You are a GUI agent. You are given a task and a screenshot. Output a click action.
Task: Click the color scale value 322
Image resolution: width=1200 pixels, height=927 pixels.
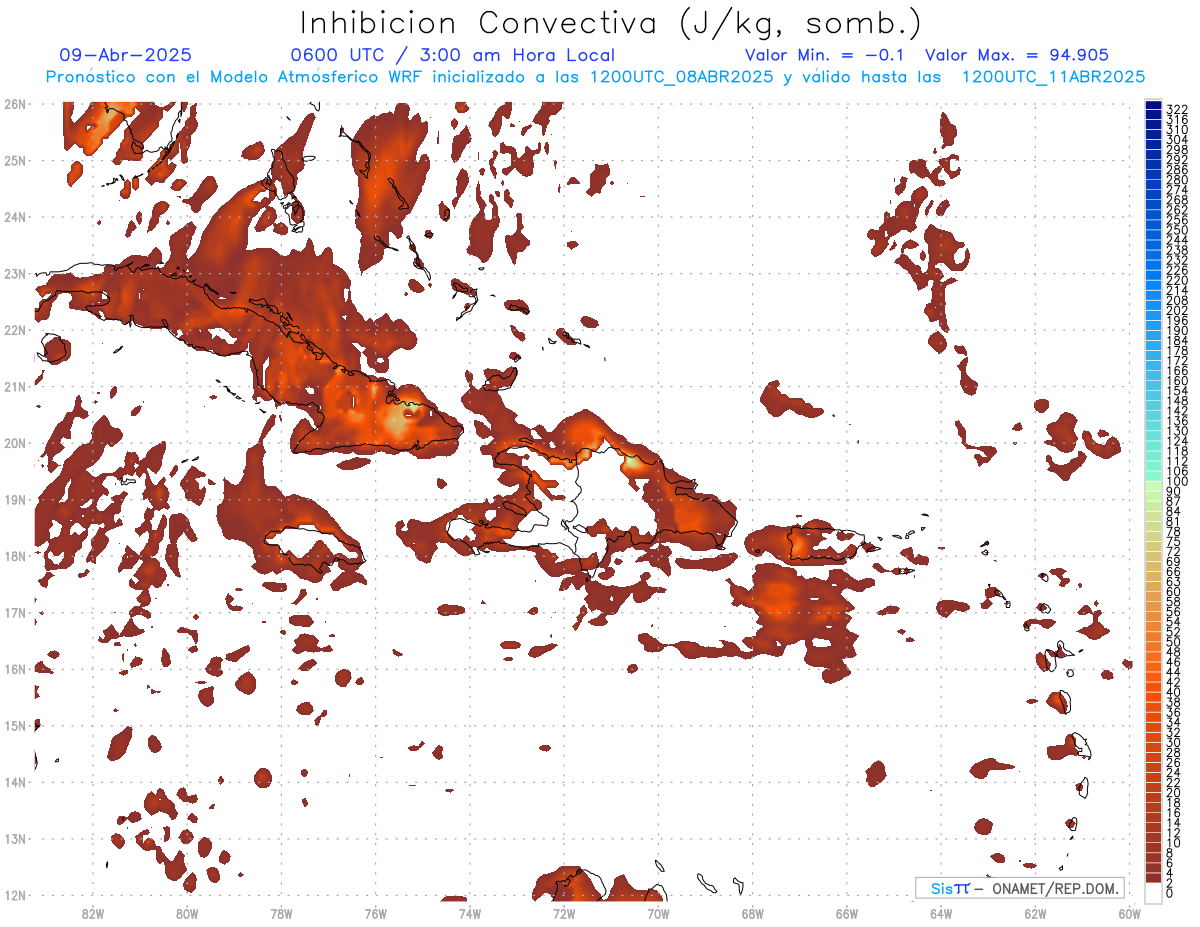pyautogui.click(x=1177, y=110)
